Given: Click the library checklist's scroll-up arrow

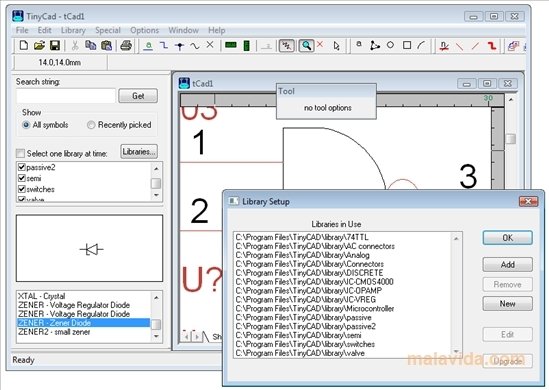Looking at the screenshot, I should 156,168.
